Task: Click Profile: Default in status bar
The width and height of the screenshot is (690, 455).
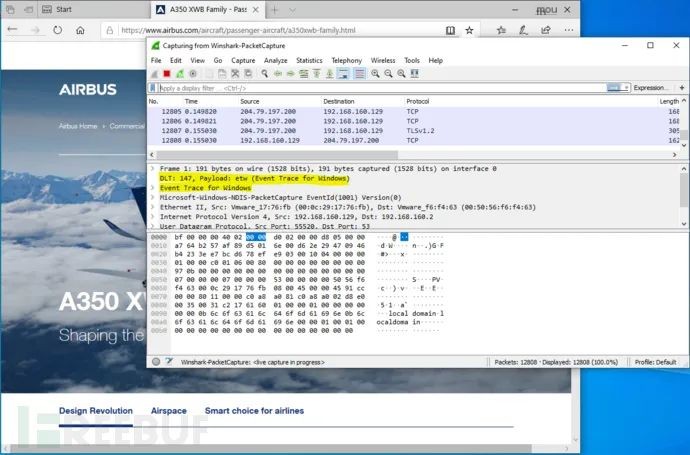Action: [x=655, y=362]
